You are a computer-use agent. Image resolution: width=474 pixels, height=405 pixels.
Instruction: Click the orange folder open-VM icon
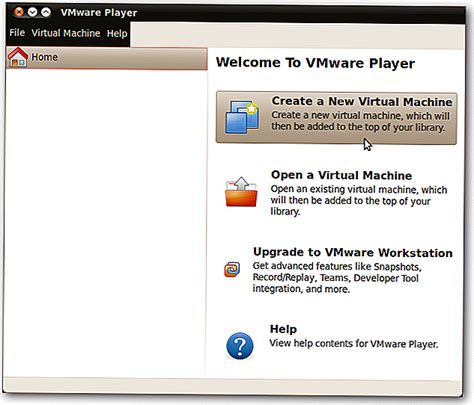(241, 192)
